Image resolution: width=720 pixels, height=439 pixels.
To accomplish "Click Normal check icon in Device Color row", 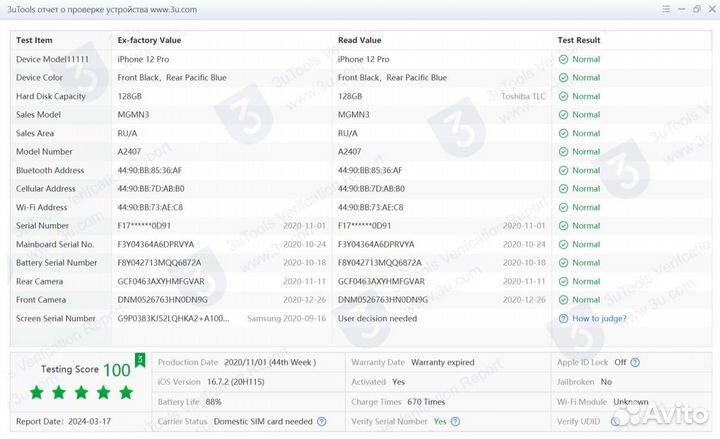I will pyautogui.click(x=563, y=78).
